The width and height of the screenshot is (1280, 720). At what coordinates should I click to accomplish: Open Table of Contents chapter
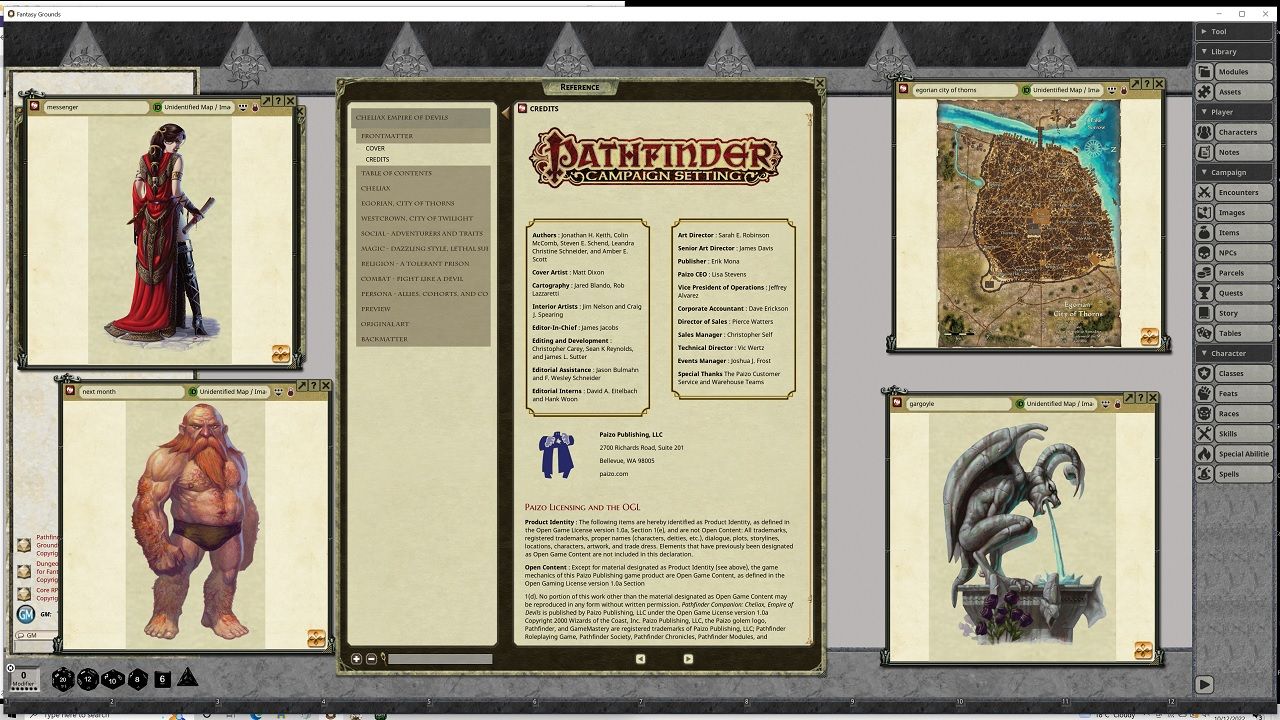(423, 173)
